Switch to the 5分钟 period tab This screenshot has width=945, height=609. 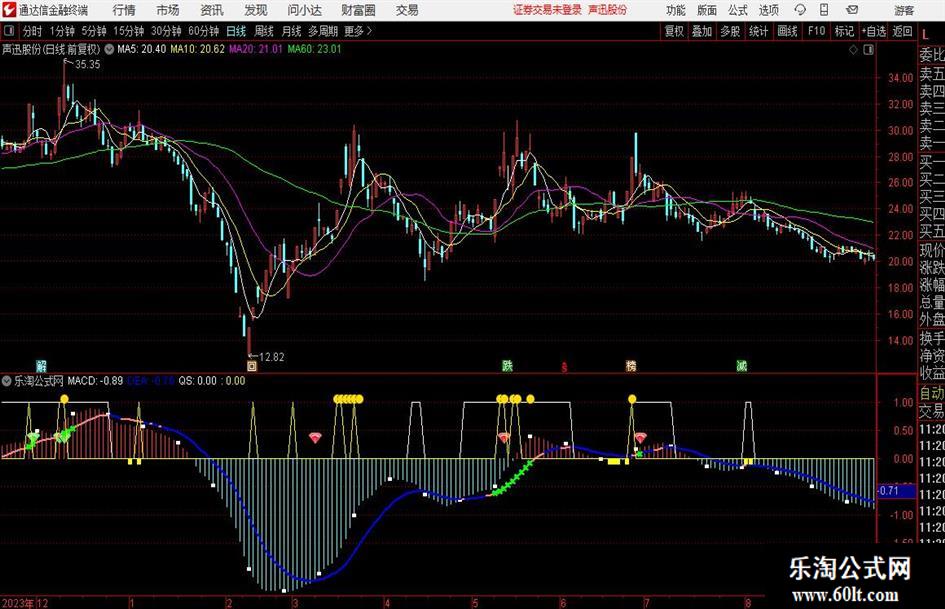pos(94,31)
